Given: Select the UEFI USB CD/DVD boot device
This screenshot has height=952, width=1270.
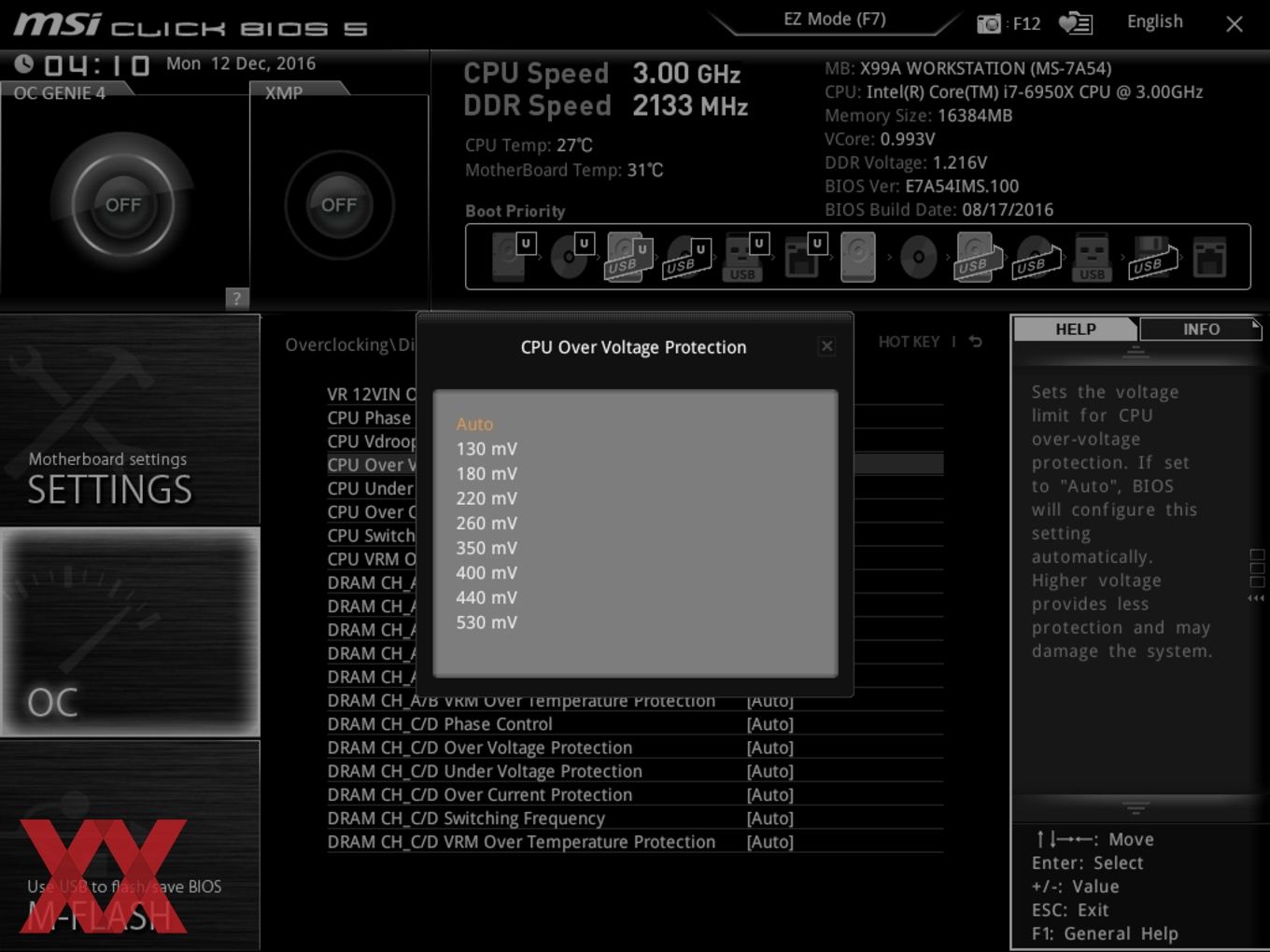Looking at the screenshot, I should [x=686, y=257].
